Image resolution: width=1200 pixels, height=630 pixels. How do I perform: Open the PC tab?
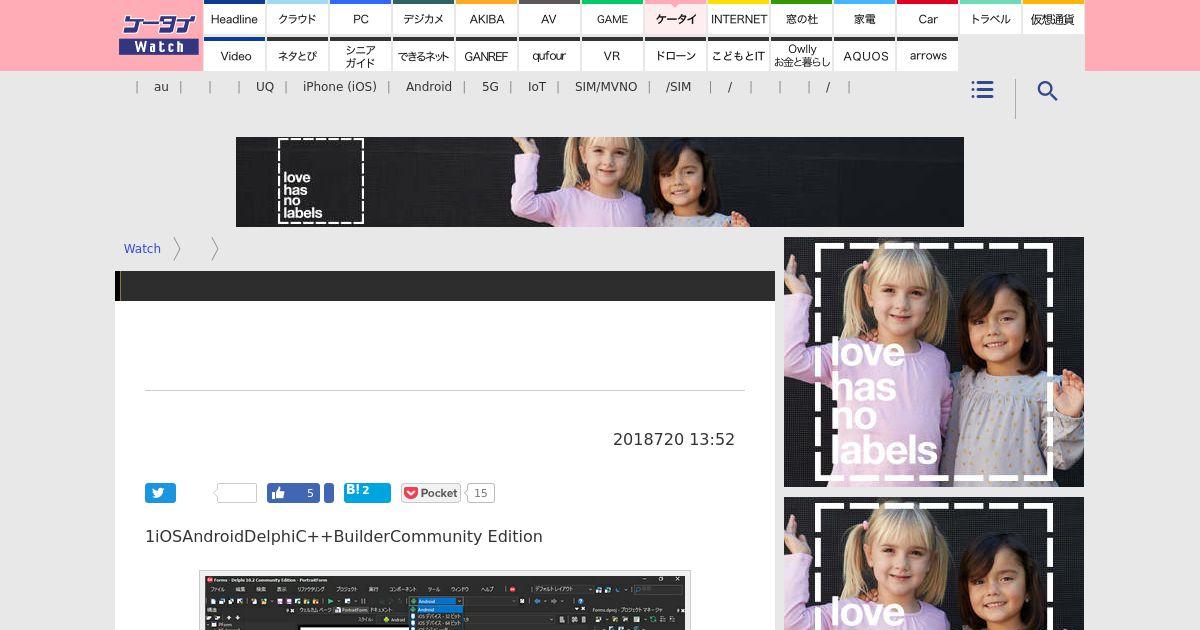pos(360,18)
